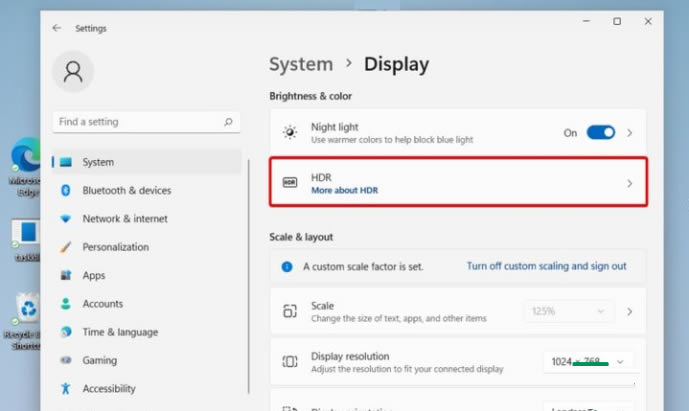Expand Night light settings chevron
This screenshot has height=411, width=689.
(x=630, y=132)
